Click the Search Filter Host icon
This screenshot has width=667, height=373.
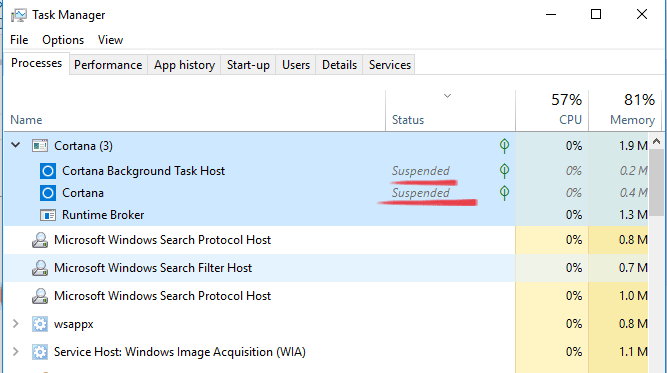click(x=40, y=268)
